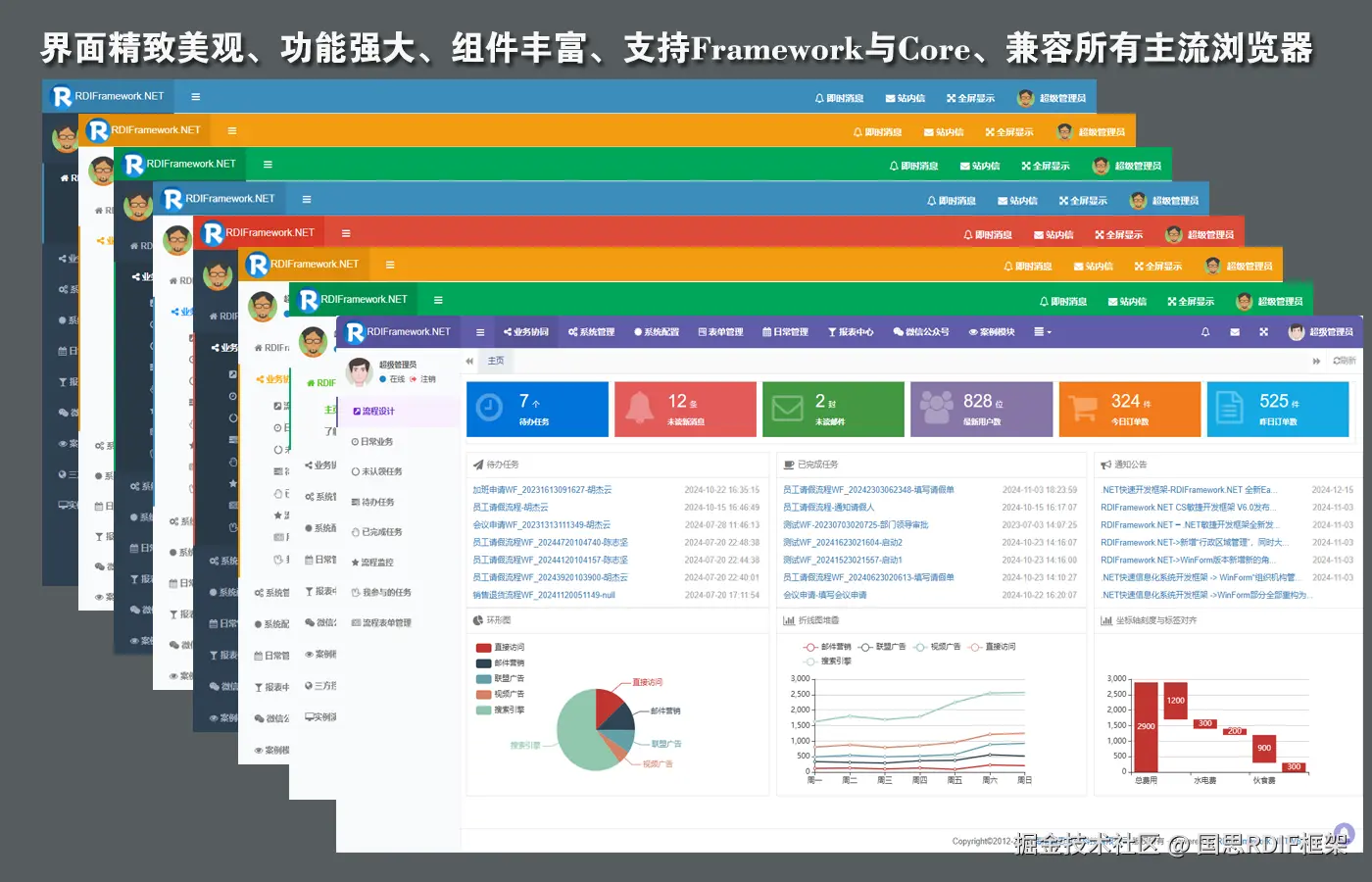This screenshot has height=882, width=1372.
Task: Open 销售退货流程WF_20241120051149-null task link
Action: [x=544, y=595]
